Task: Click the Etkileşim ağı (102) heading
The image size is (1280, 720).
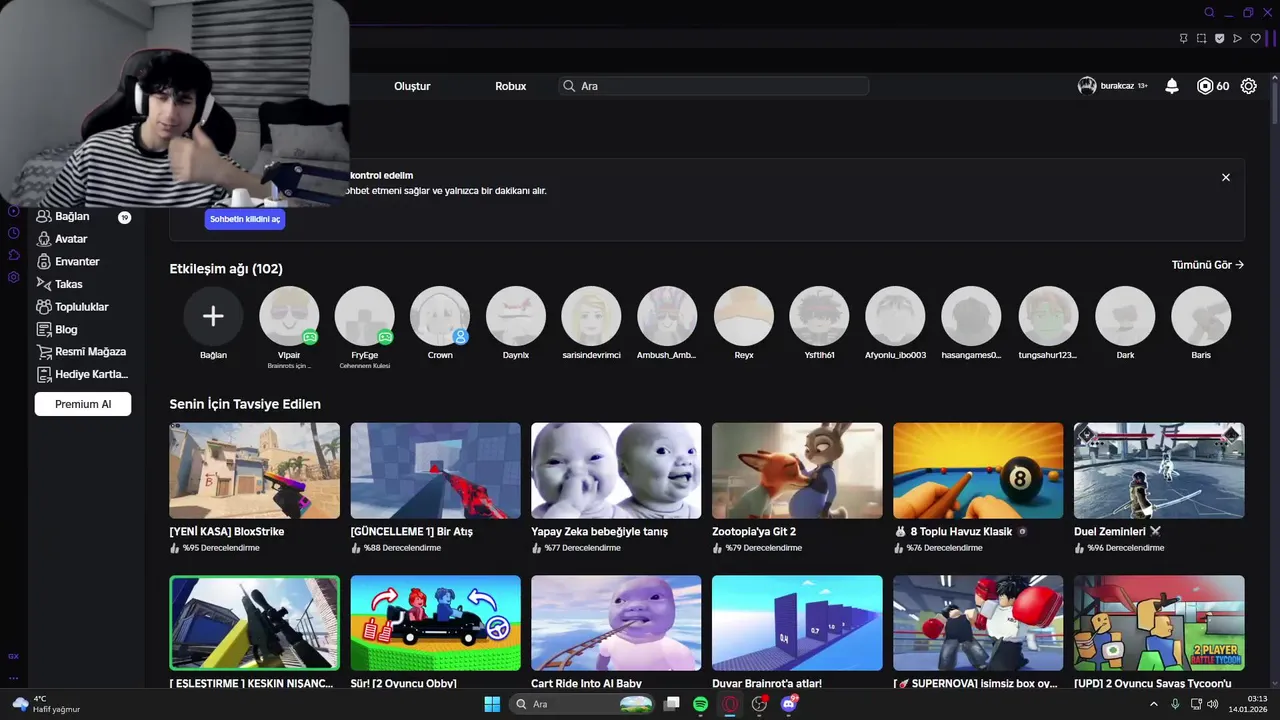Action: [x=226, y=269]
